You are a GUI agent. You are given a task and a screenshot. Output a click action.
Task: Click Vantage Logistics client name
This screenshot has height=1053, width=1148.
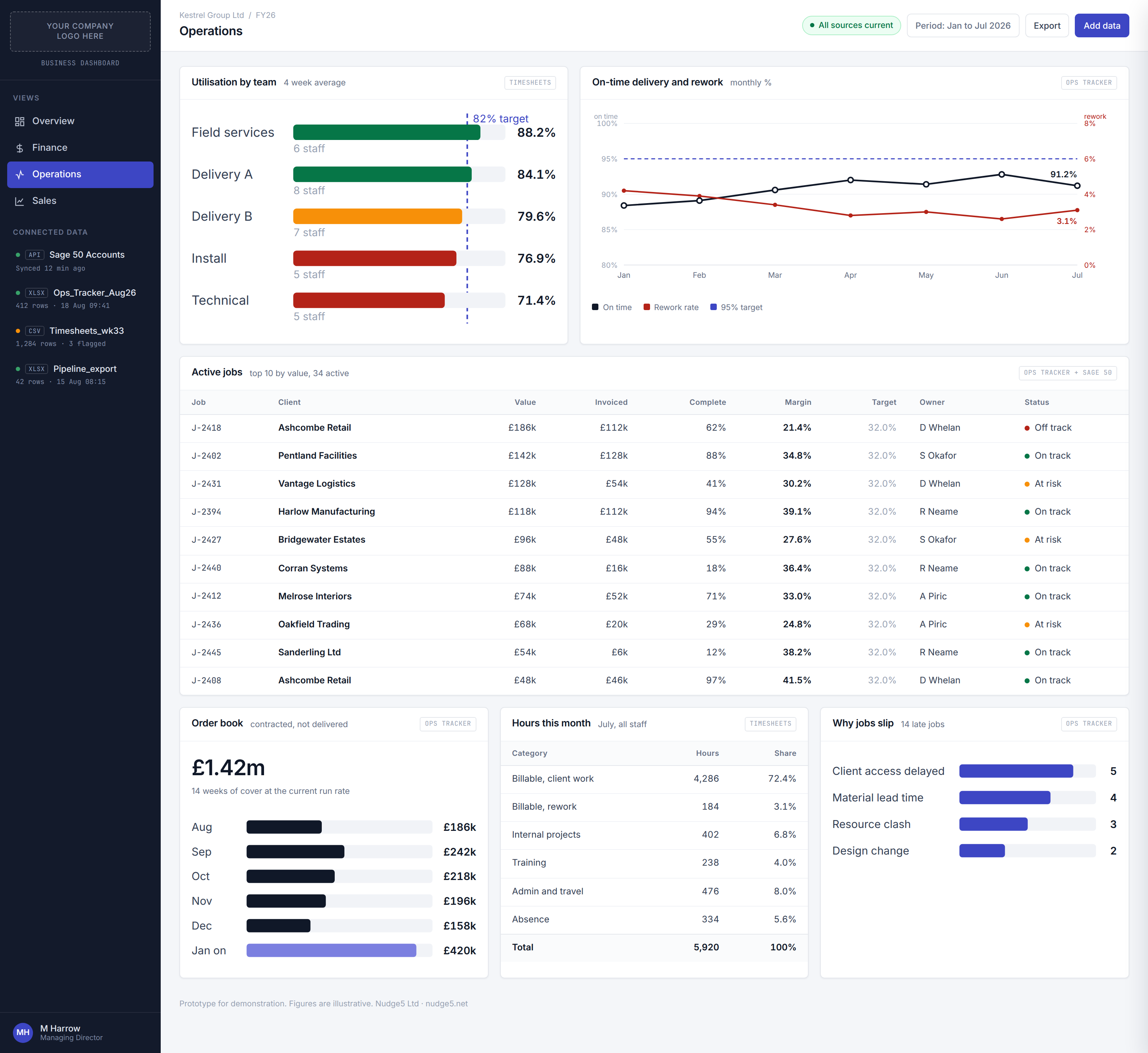pyautogui.click(x=317, y=484)
